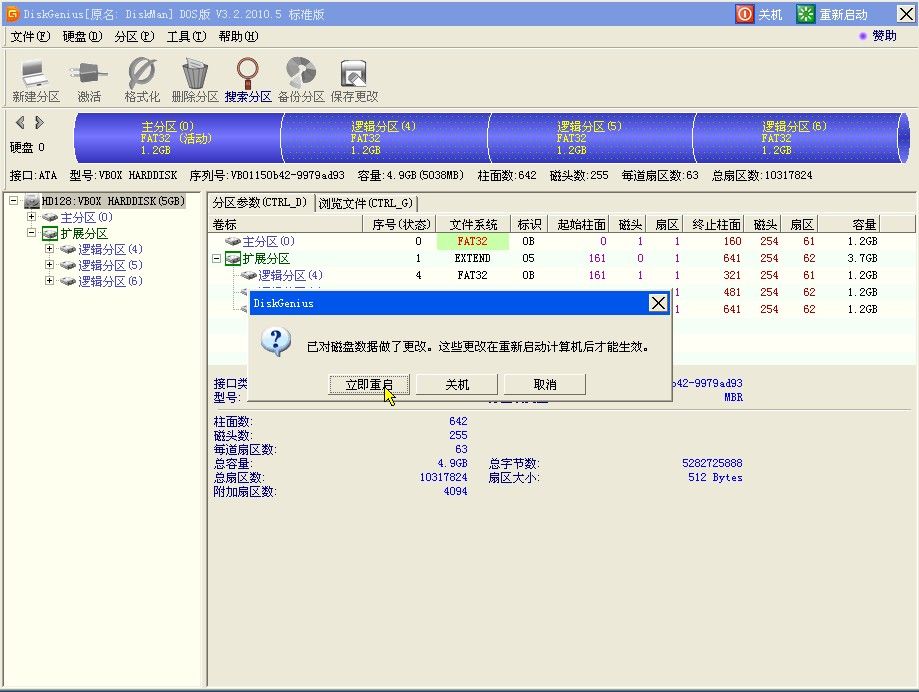Expand the 逻辑分区(5) tree node

point(50,265)
